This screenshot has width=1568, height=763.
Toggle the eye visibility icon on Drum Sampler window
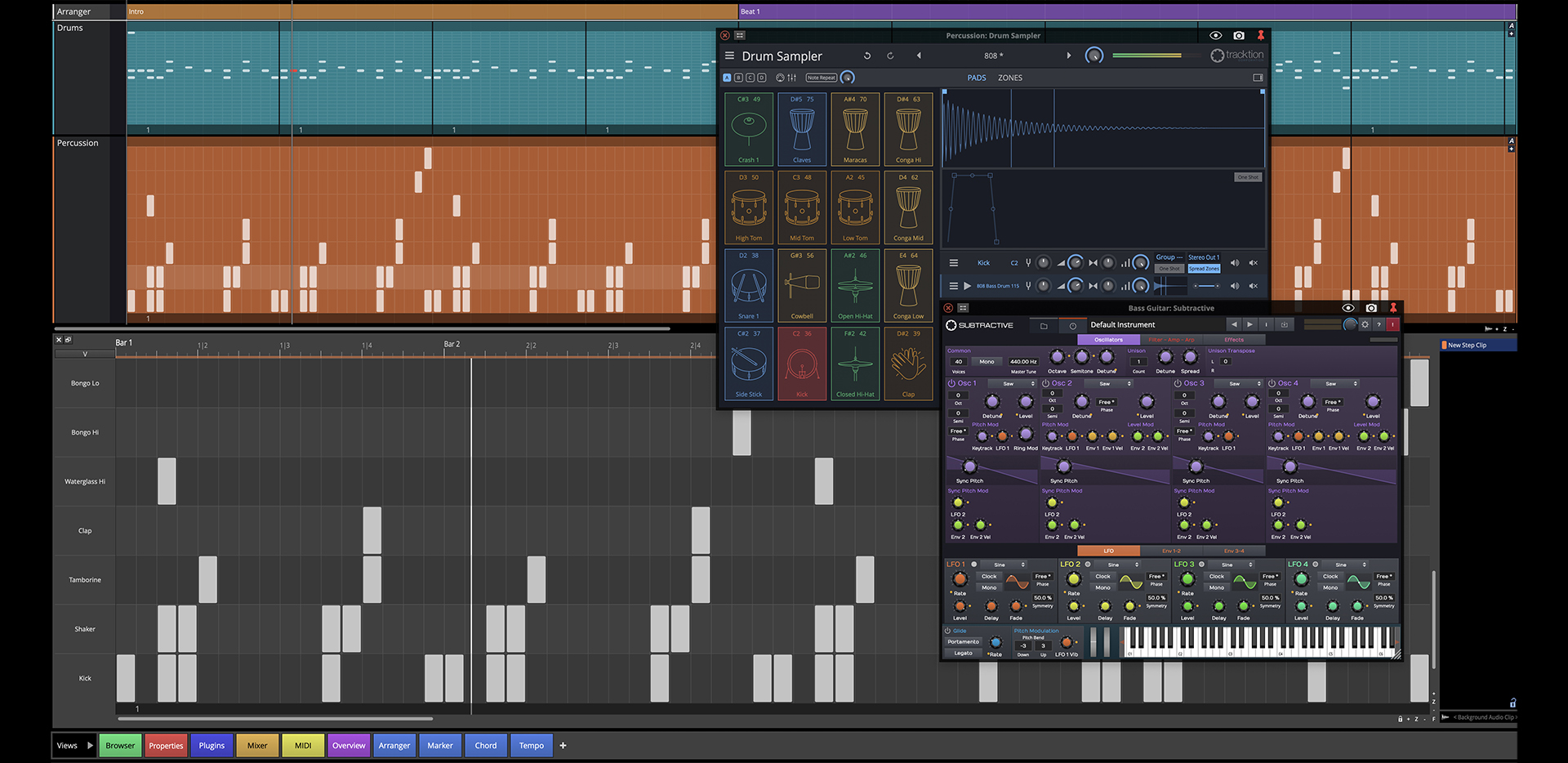point(1215,35)
